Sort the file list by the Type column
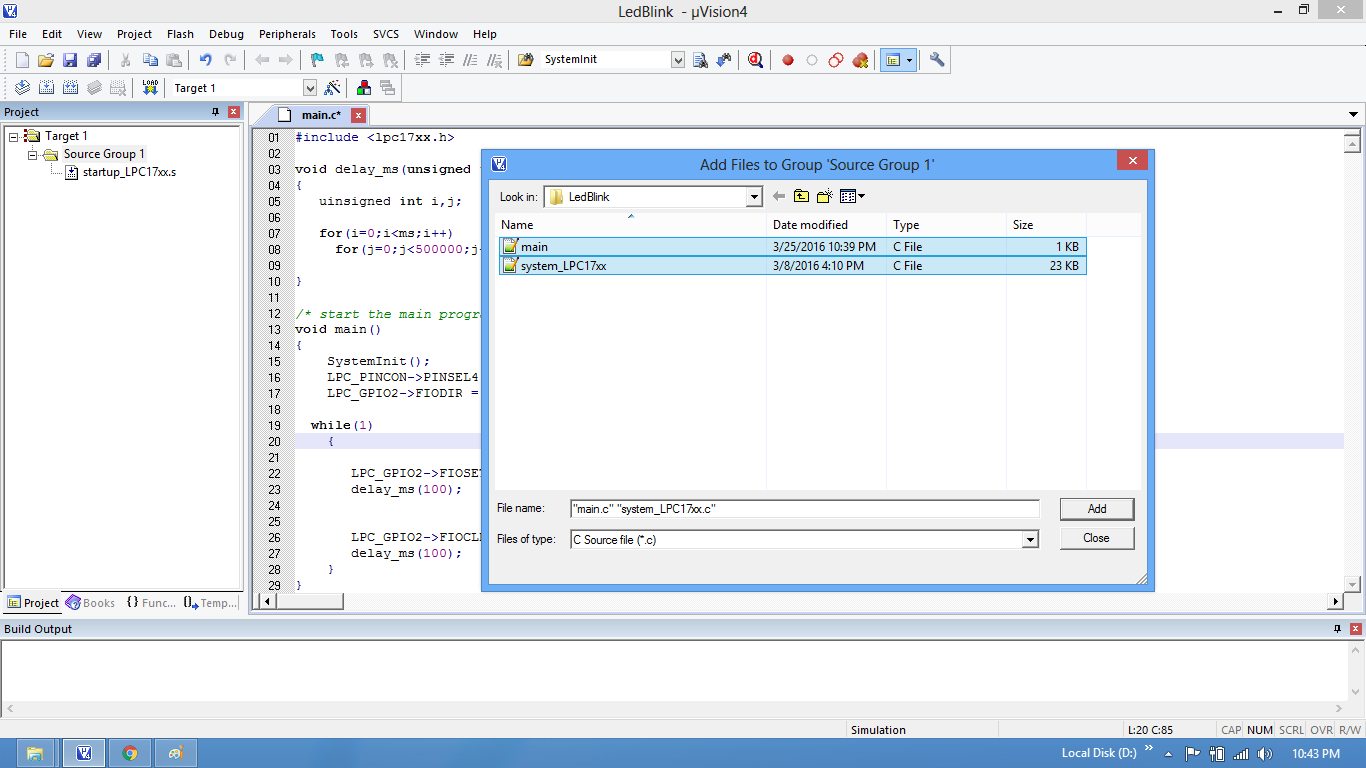Screen dimensions: 1366x768 point(946,225)
